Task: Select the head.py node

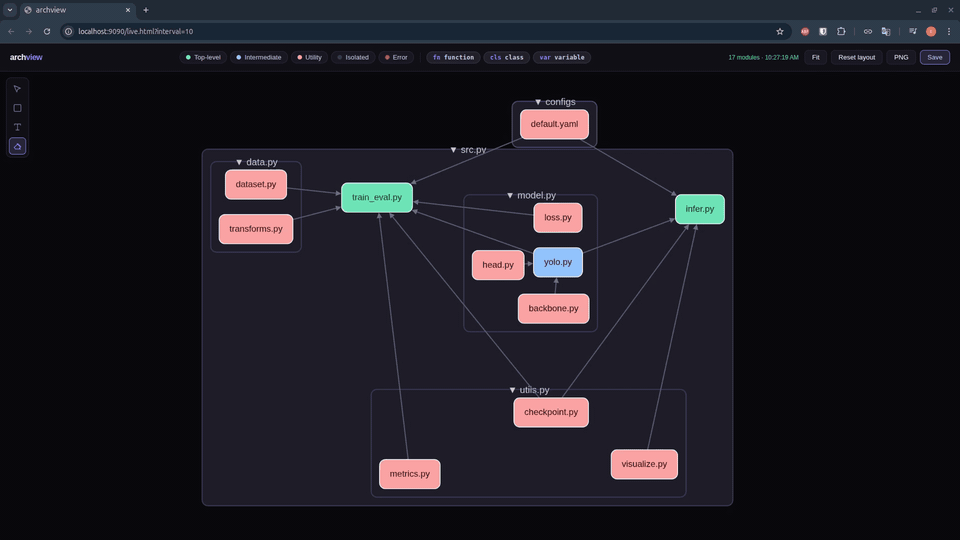Action: pos(498,265)
